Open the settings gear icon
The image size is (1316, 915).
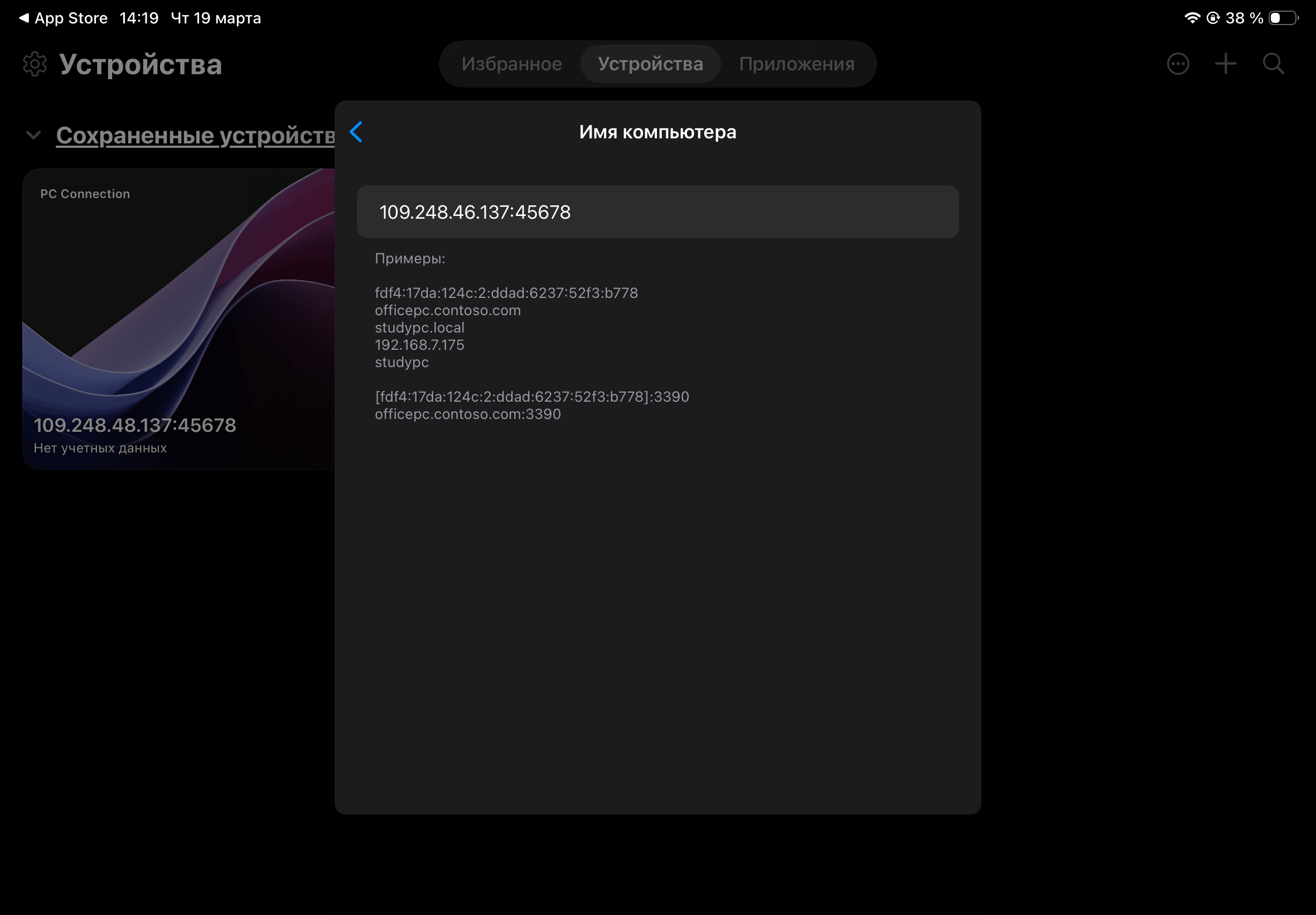click(x=35, y=64)
